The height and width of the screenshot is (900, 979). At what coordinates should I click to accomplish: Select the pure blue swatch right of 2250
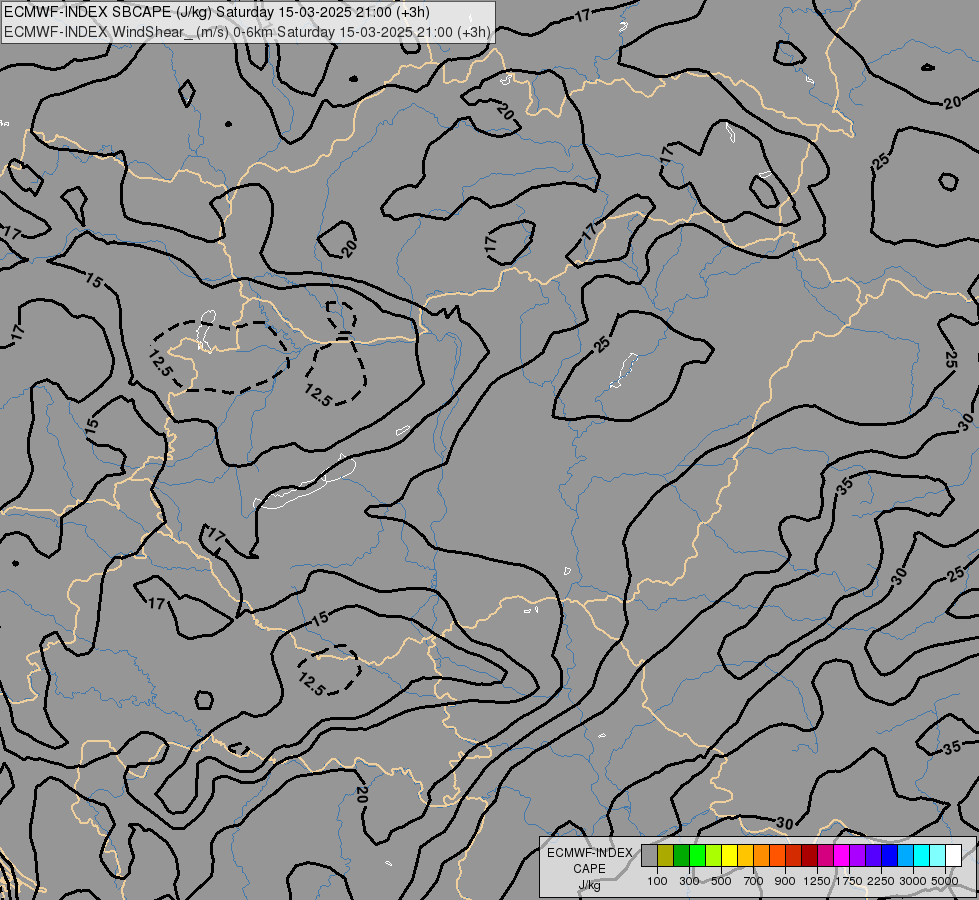890,855
